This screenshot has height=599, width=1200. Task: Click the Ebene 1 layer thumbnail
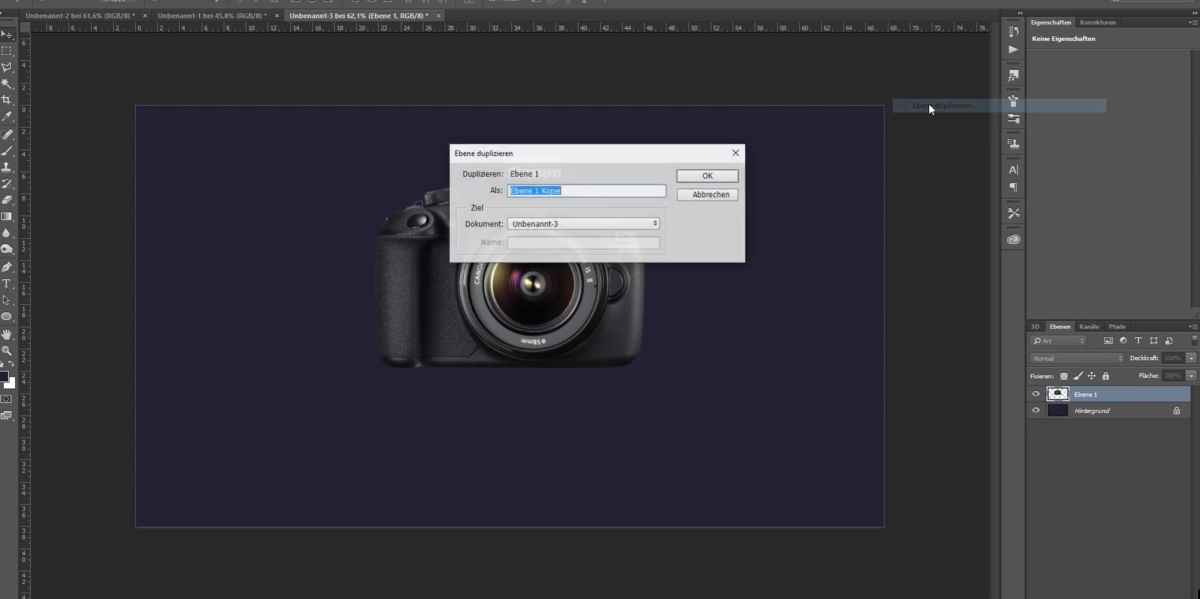pyautogui.click(x=1058, y=394)
